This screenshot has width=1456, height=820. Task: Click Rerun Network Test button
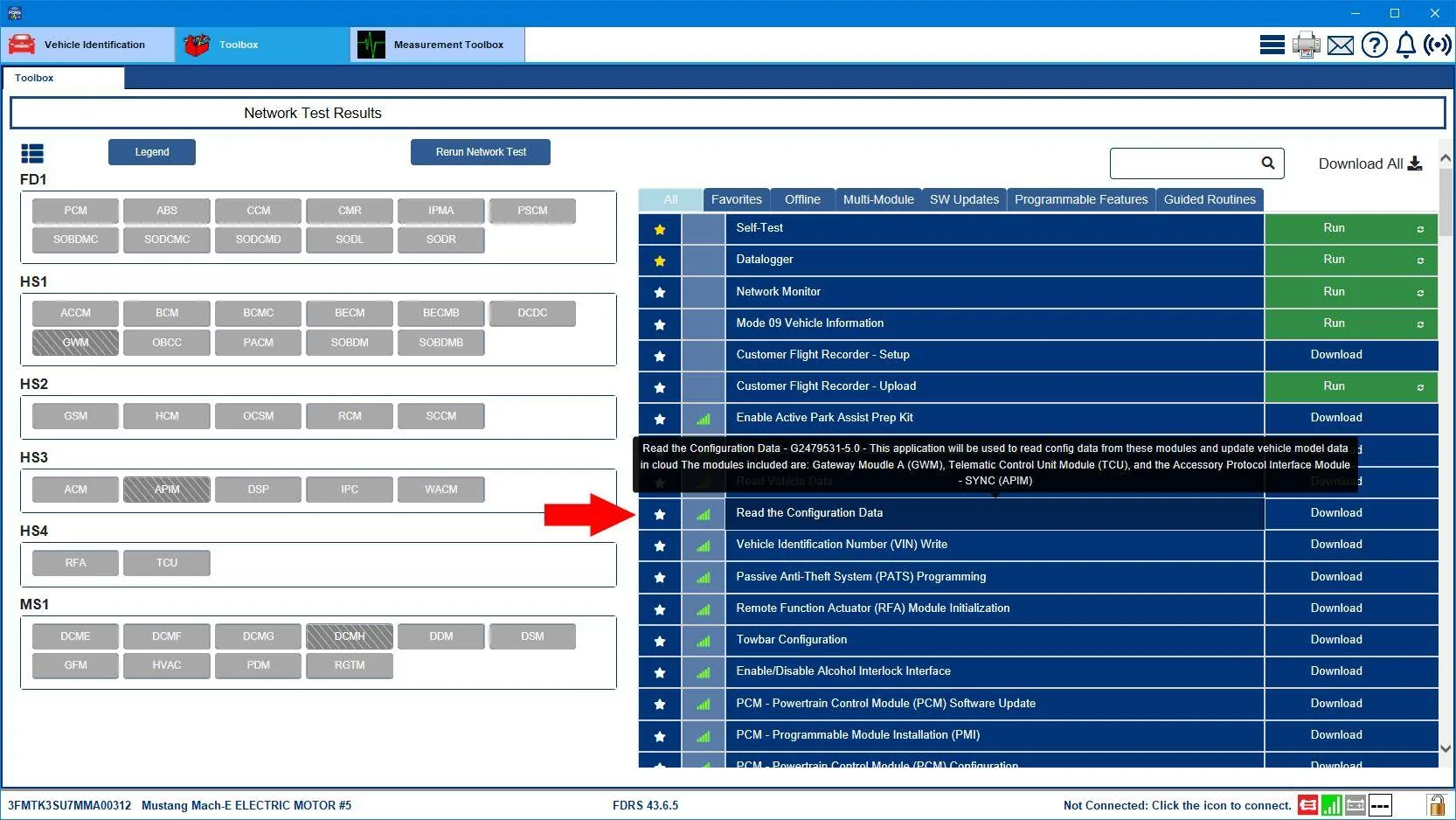pyautogui.click(x=481, y=152)
